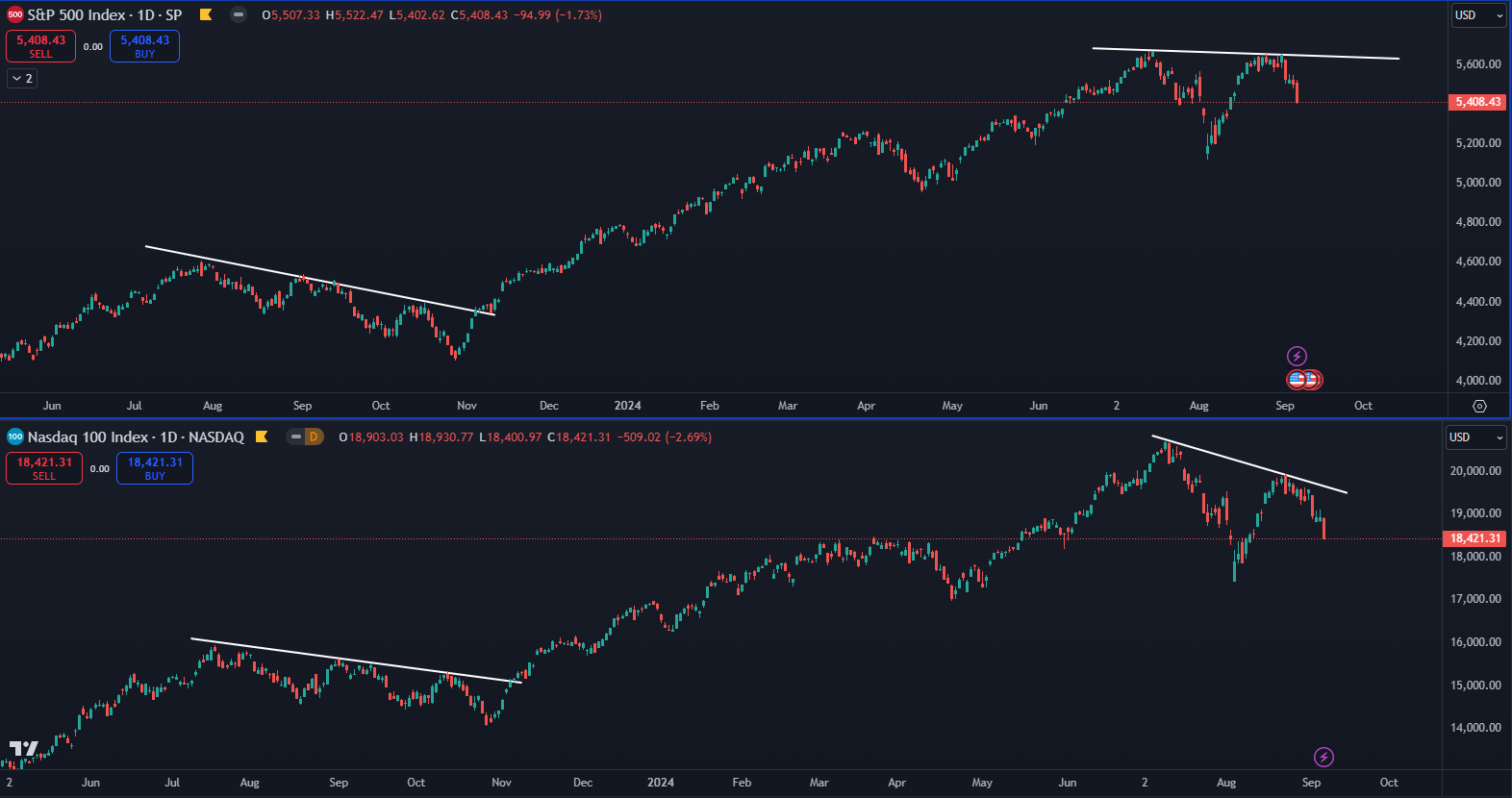Viewport: 1512px width, 798px height.
Task: Click the SELL 5,408.43 button
Action: click(41, 46)
